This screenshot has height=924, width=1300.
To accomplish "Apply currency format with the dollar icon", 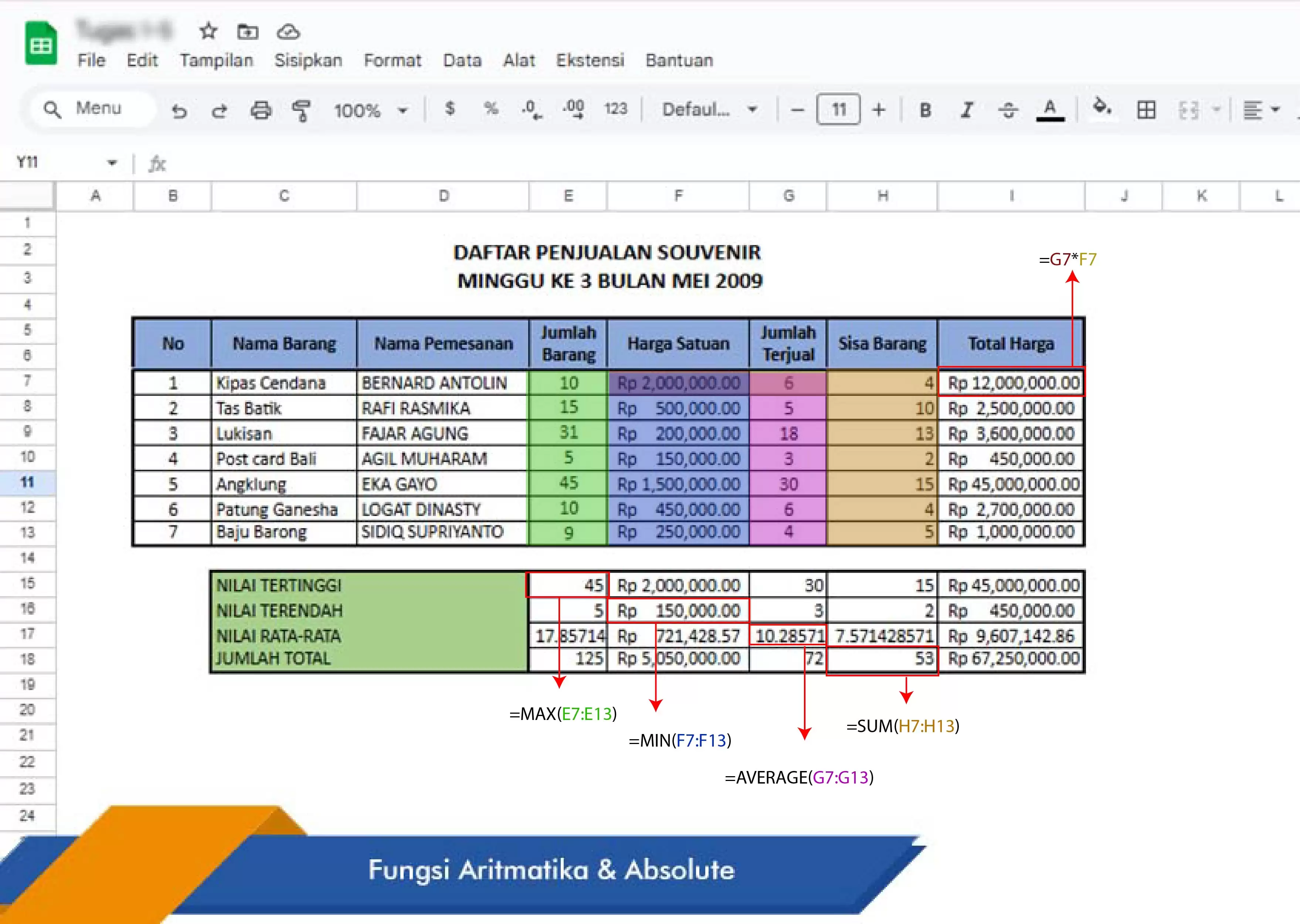I will click(449, 109).
